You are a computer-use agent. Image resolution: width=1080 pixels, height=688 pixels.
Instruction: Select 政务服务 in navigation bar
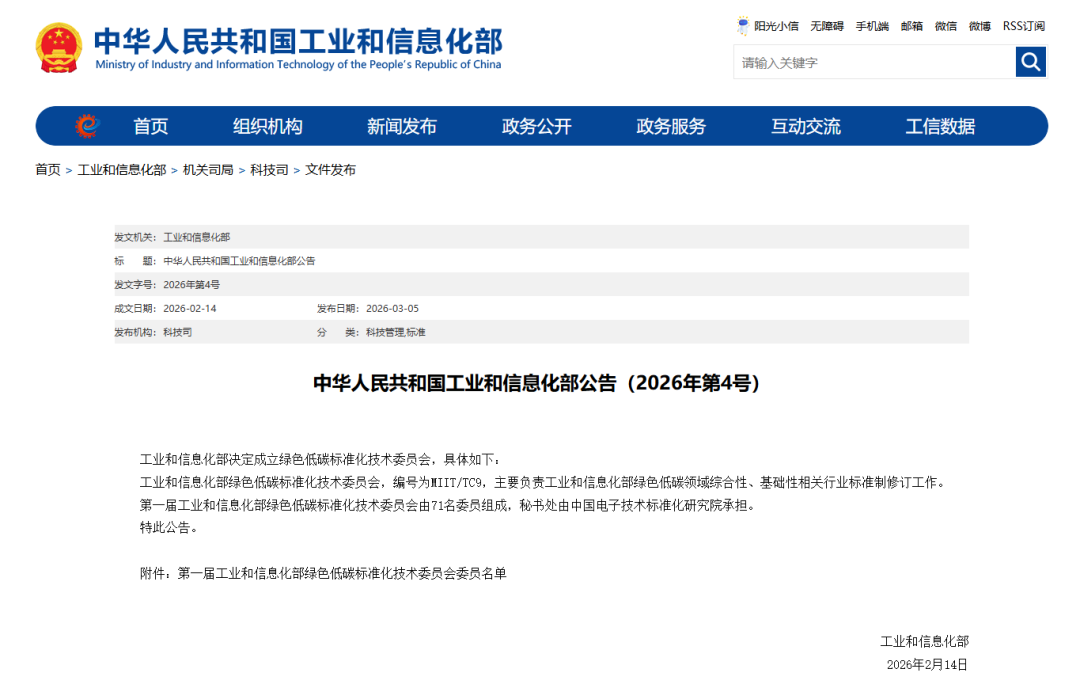coord(671,126)
